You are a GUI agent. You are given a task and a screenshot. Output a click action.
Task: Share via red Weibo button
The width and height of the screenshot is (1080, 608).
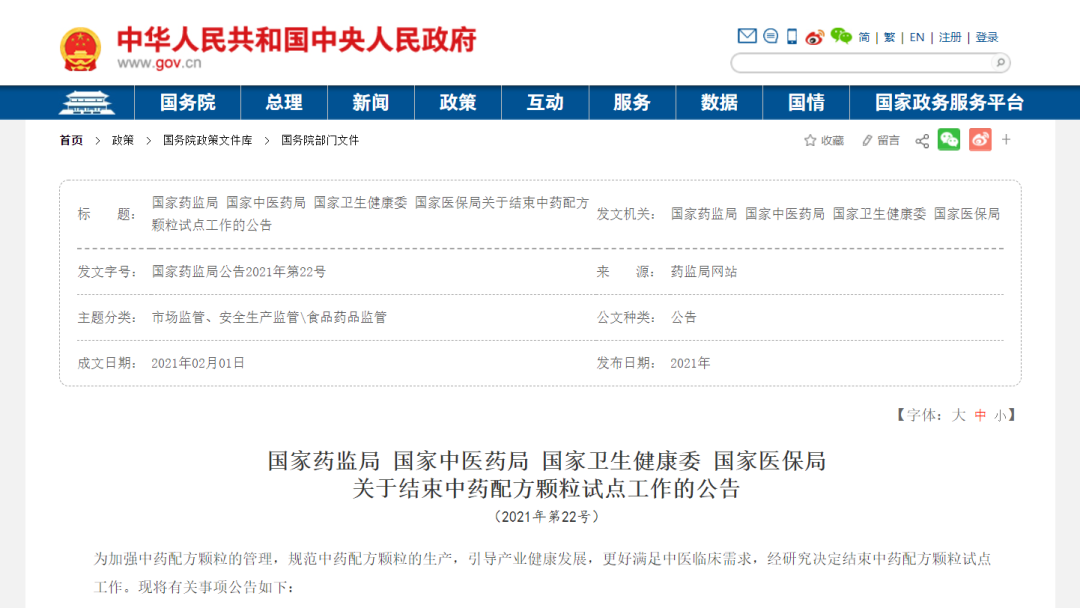(x=980, y=141)
